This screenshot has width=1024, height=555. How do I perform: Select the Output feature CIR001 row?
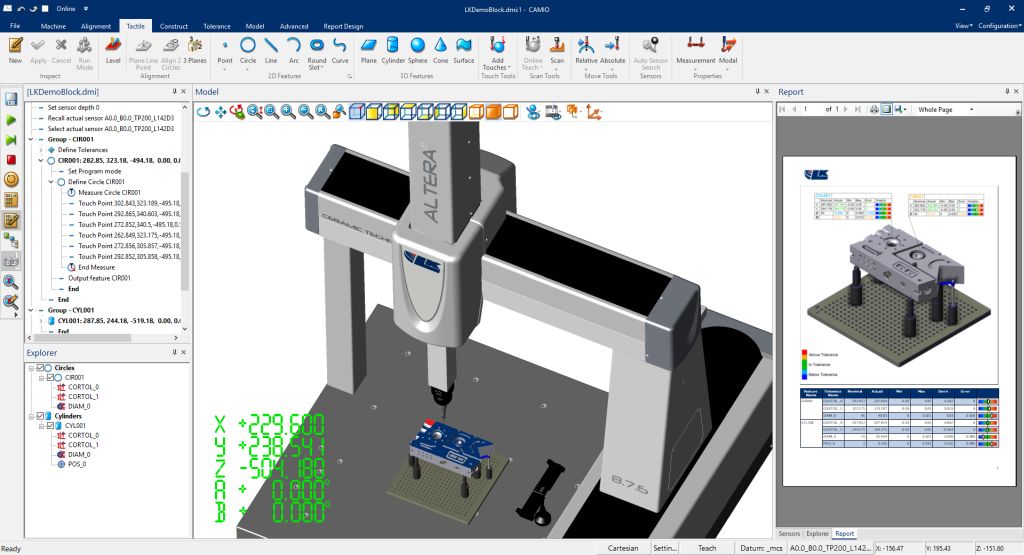[99, 278]
